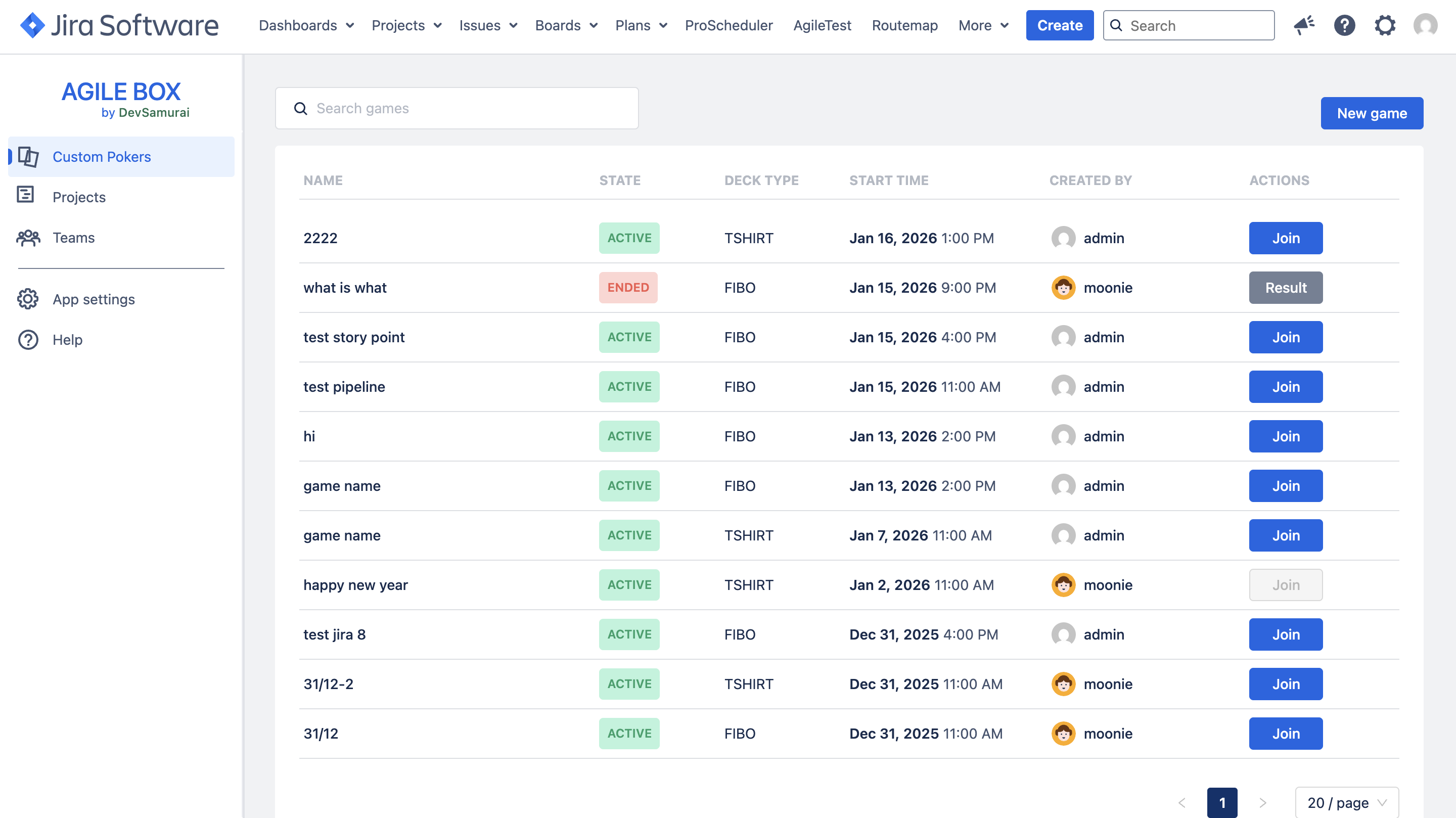Screen dimensions: 1456x818
Task: Click the Custom Pokers cards icon
Action: [28, 157]
